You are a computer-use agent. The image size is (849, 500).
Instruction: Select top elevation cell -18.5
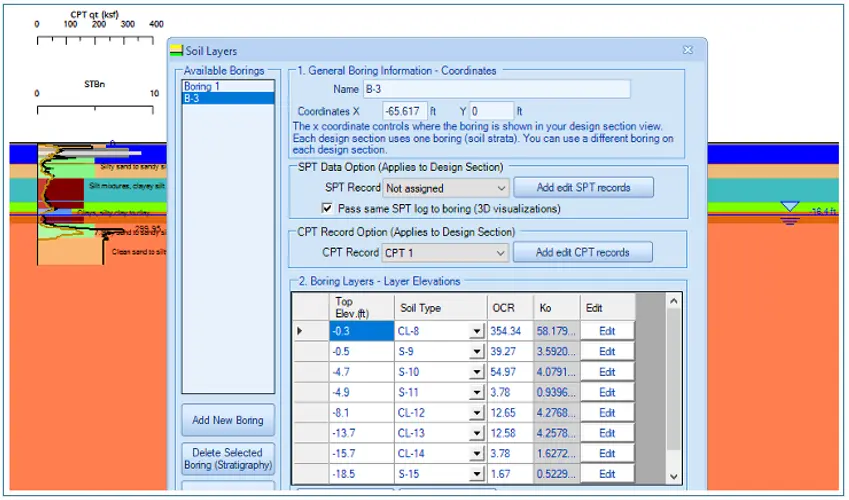pyautogui.click(x=361, y=474)
